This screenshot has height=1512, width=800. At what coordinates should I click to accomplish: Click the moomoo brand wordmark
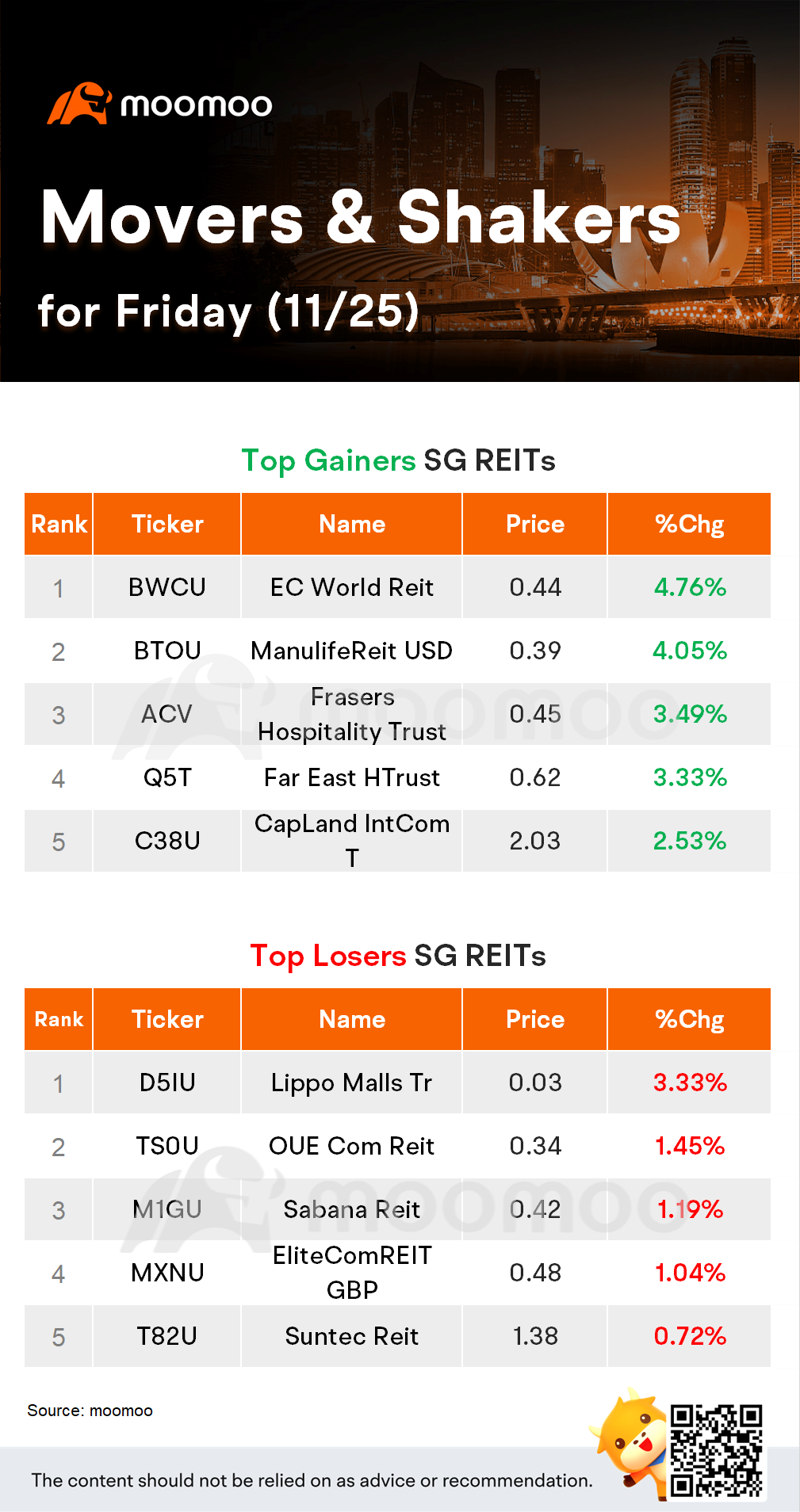196,105
